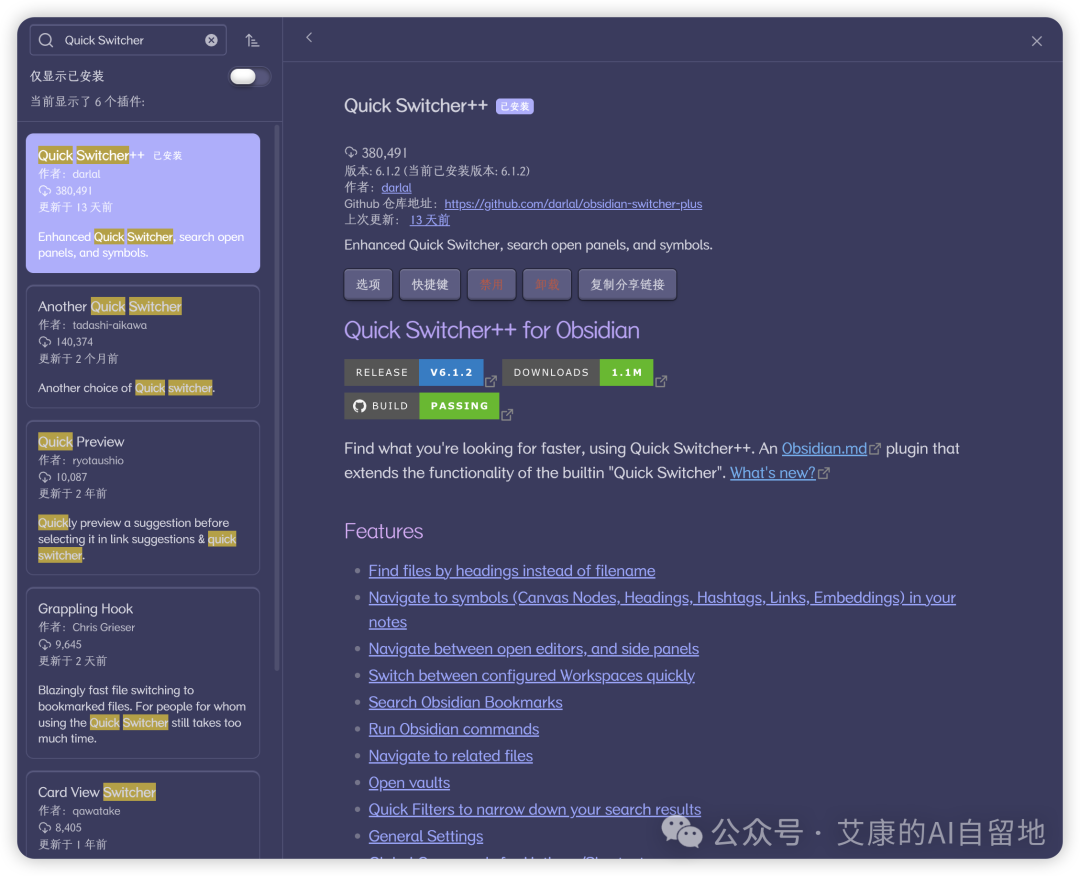Screen dimensions: 1080x876
Task: Click the 选项 options button
Action: coord(368,284)
